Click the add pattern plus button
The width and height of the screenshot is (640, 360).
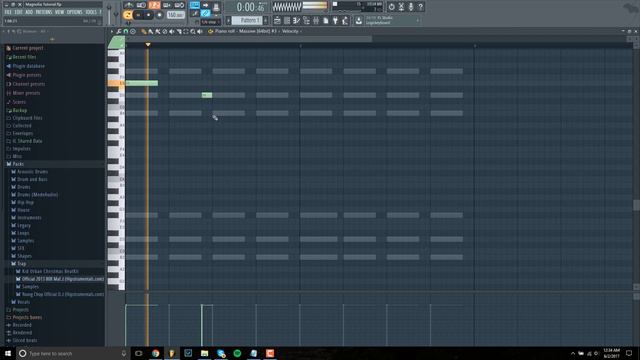click(266, 20)
